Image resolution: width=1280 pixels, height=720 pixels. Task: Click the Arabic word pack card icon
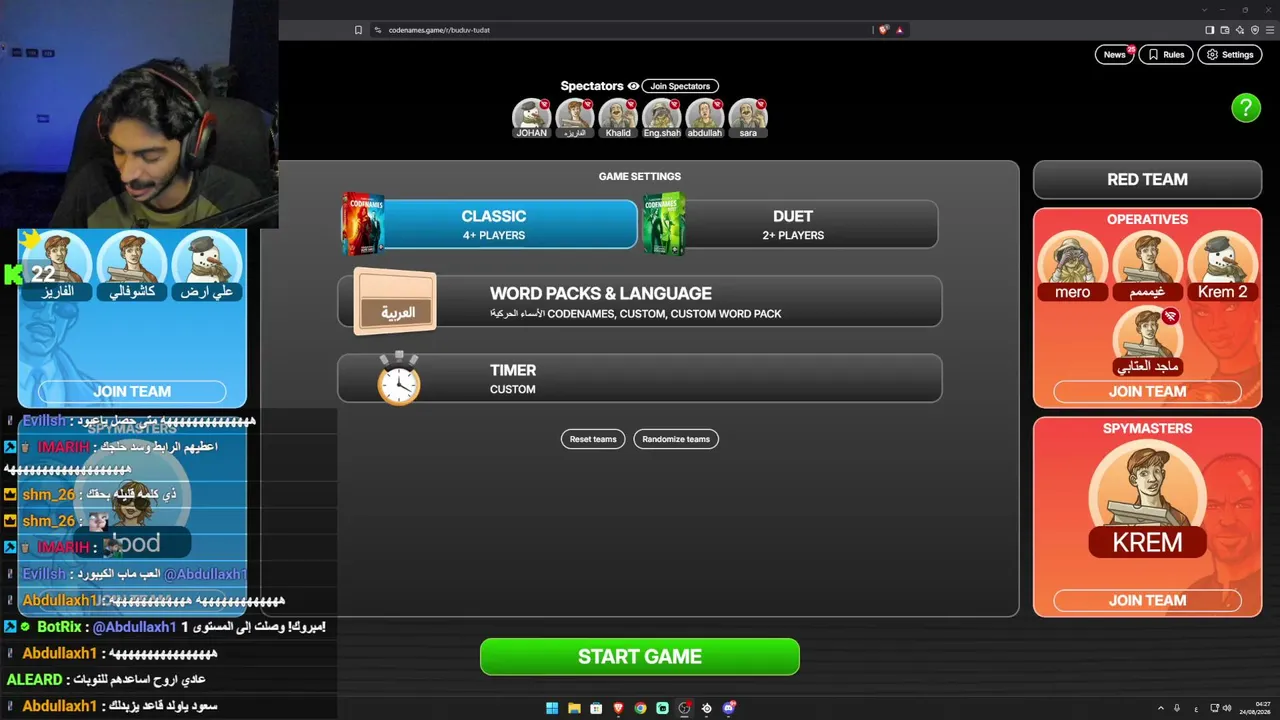[396, 301]
